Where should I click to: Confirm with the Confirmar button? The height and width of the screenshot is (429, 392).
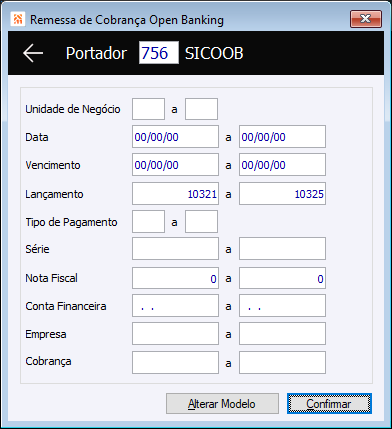click(x=329, y=404)
